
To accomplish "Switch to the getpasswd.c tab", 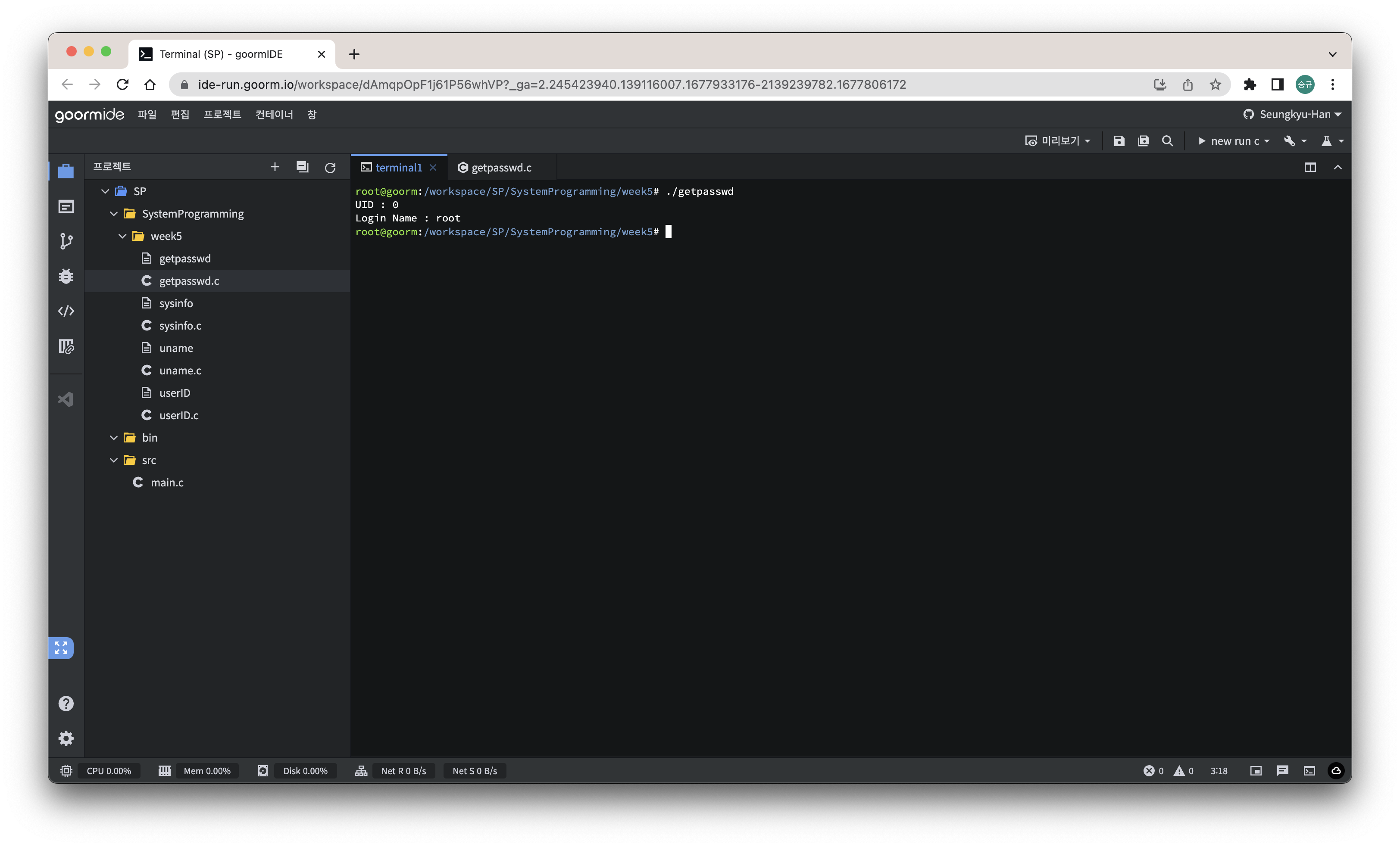I will pyautogui.click(x=495, y=168).
